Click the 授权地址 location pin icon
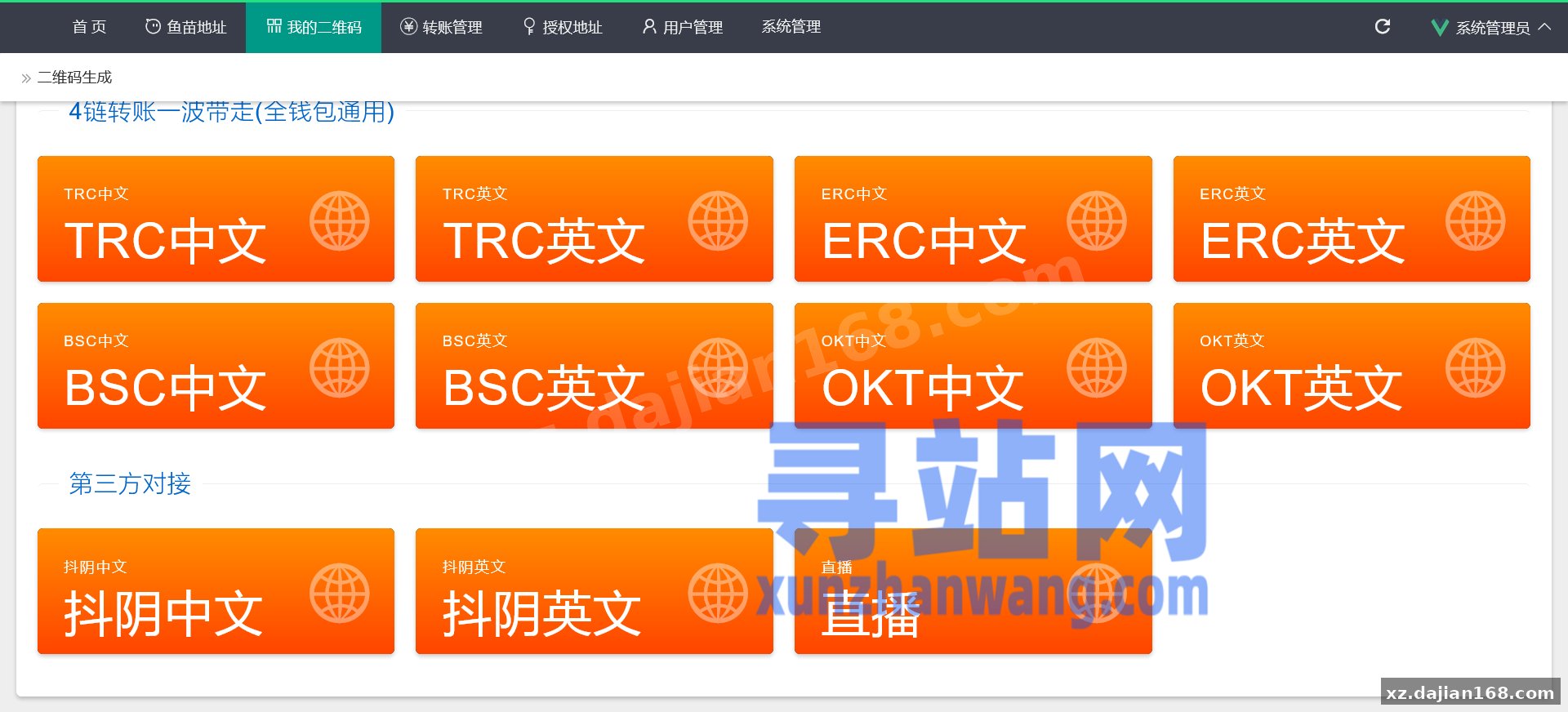This screenshot has height=712, width=1568. coord(529,27)
